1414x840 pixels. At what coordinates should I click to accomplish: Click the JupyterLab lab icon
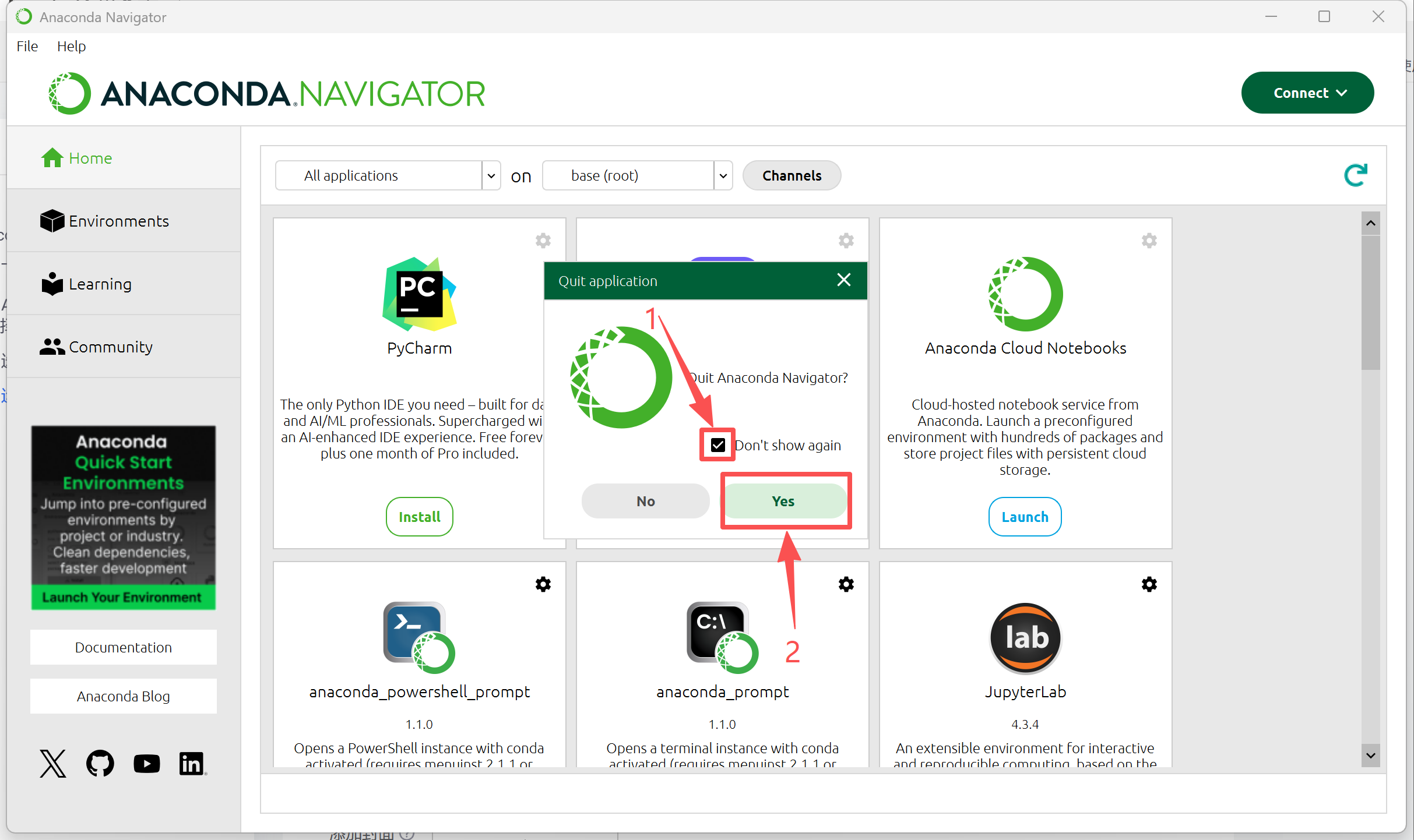point(1025,638)
